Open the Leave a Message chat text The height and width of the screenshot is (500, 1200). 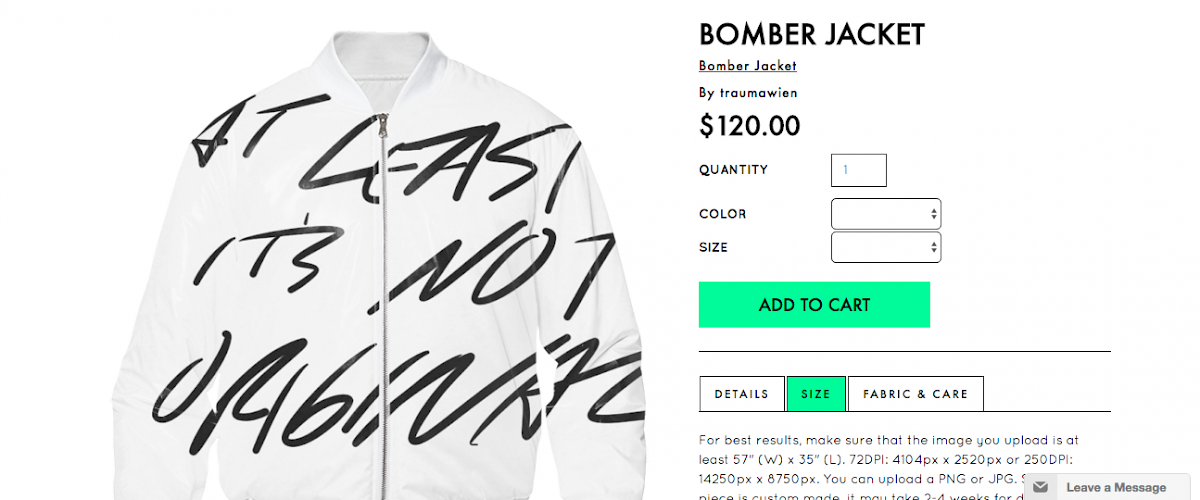tap(1116, 487)
